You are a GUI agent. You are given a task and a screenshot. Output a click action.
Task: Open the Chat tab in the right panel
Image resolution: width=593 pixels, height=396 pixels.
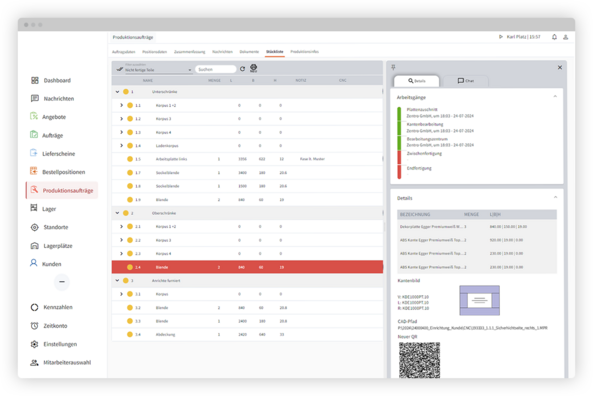coord(466,81)
